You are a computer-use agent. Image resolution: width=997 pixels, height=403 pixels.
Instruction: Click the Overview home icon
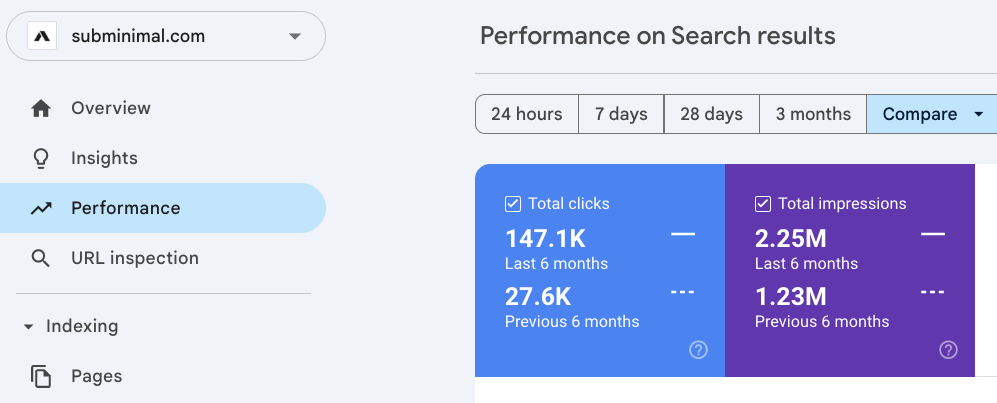pos(41,108)
